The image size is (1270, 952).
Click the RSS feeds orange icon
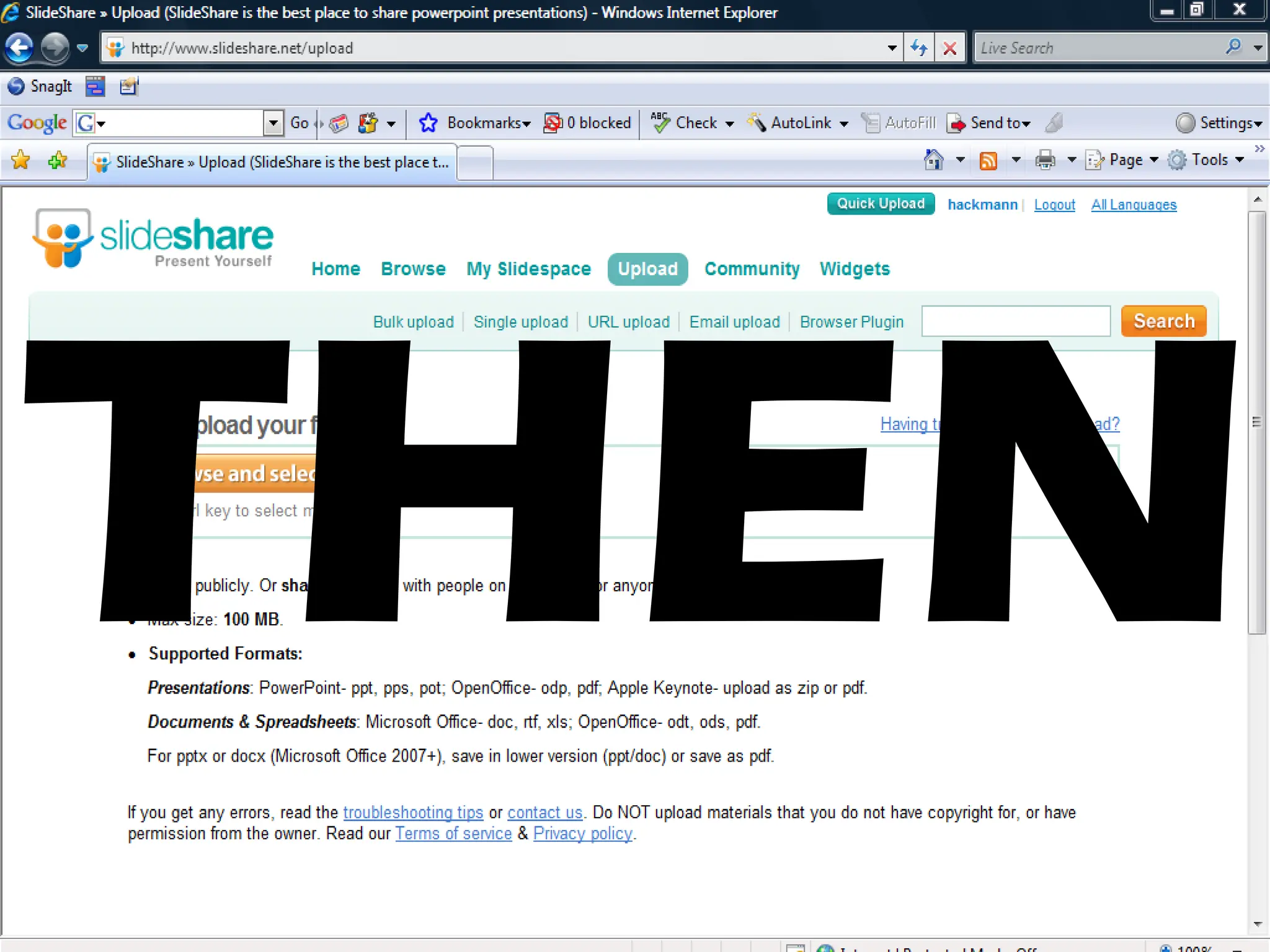coord(988,161)
